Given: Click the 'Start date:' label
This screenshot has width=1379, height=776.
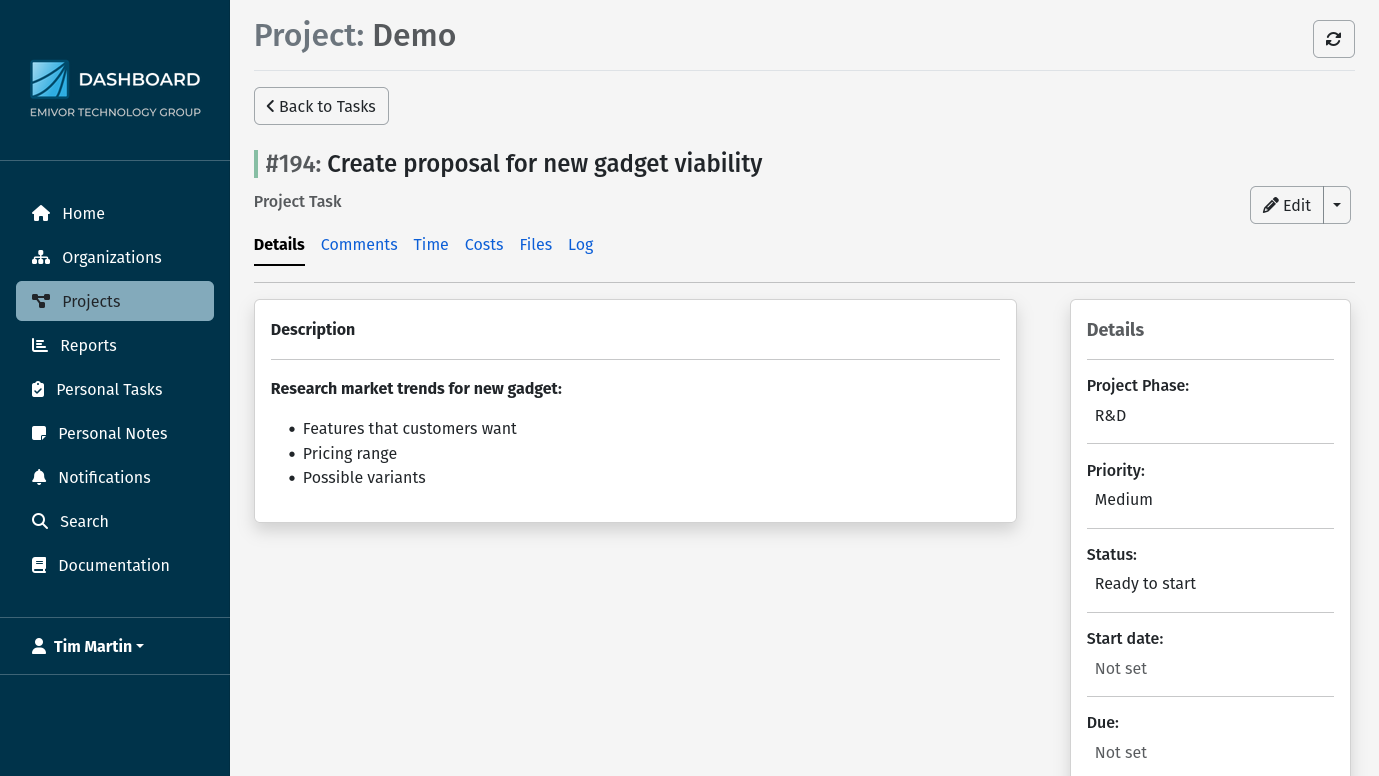Looking at the screenshot, I should 1125,638.
